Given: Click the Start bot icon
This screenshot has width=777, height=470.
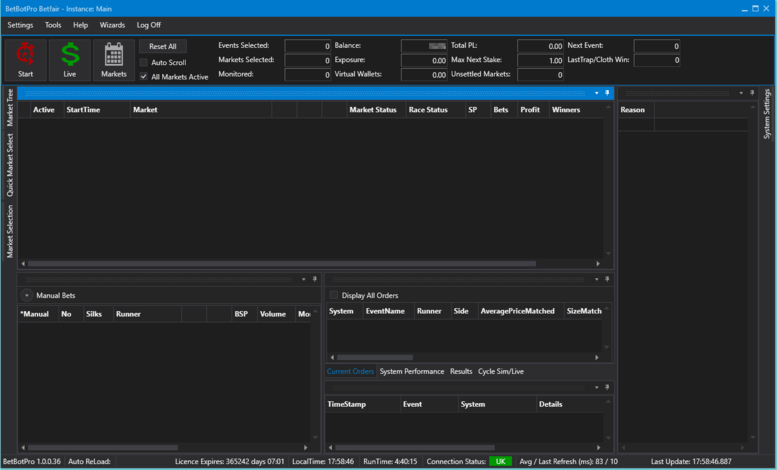Looking at the screenshot, I should 26,60.
